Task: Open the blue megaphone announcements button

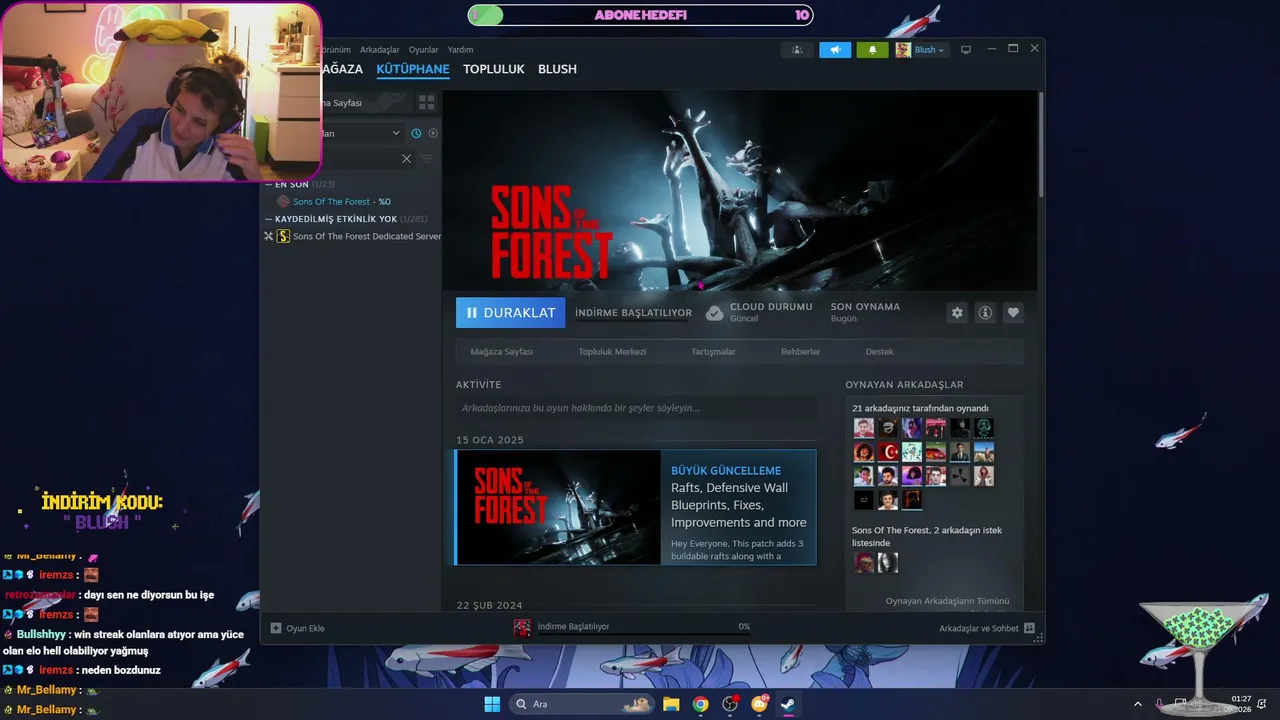Action: [x=835, y=50]
